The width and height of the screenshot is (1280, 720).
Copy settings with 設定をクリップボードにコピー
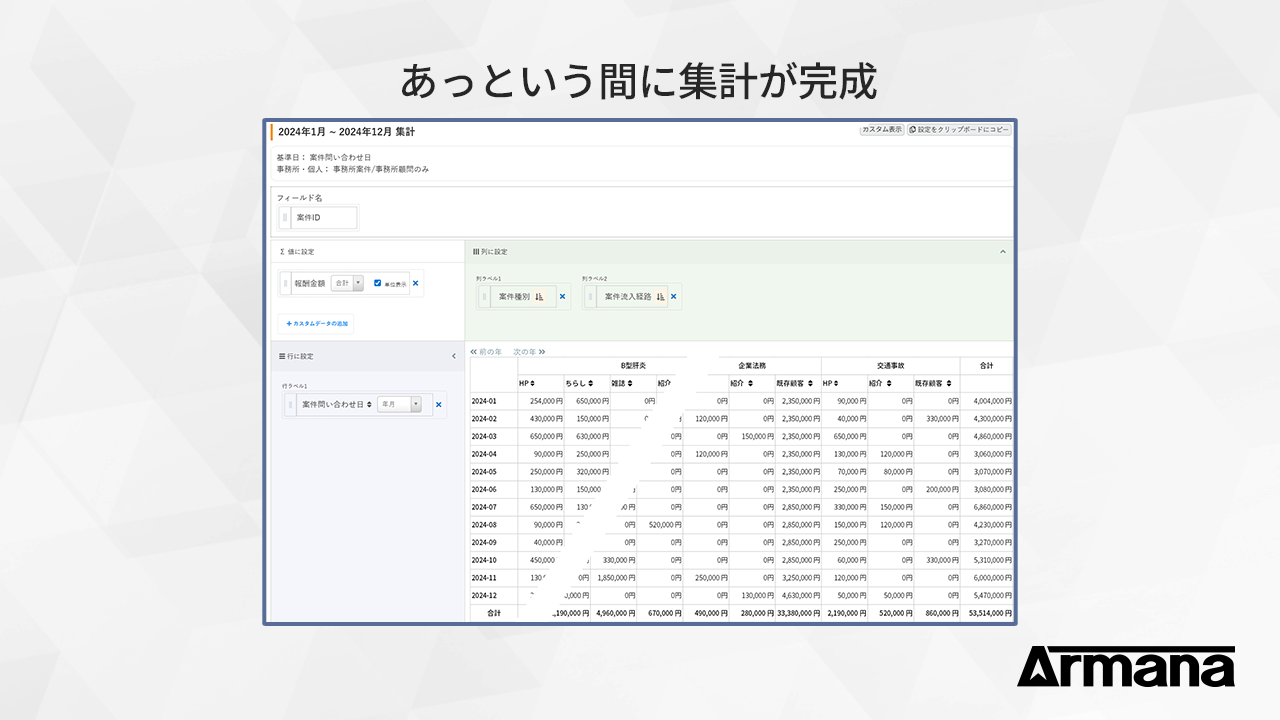(x=959, y=130)
